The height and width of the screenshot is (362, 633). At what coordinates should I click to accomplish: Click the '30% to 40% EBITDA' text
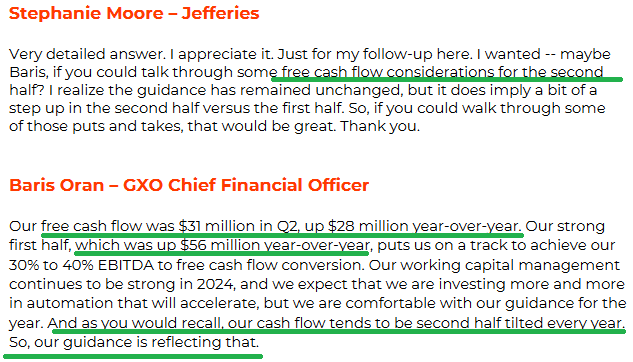(80, 265)
